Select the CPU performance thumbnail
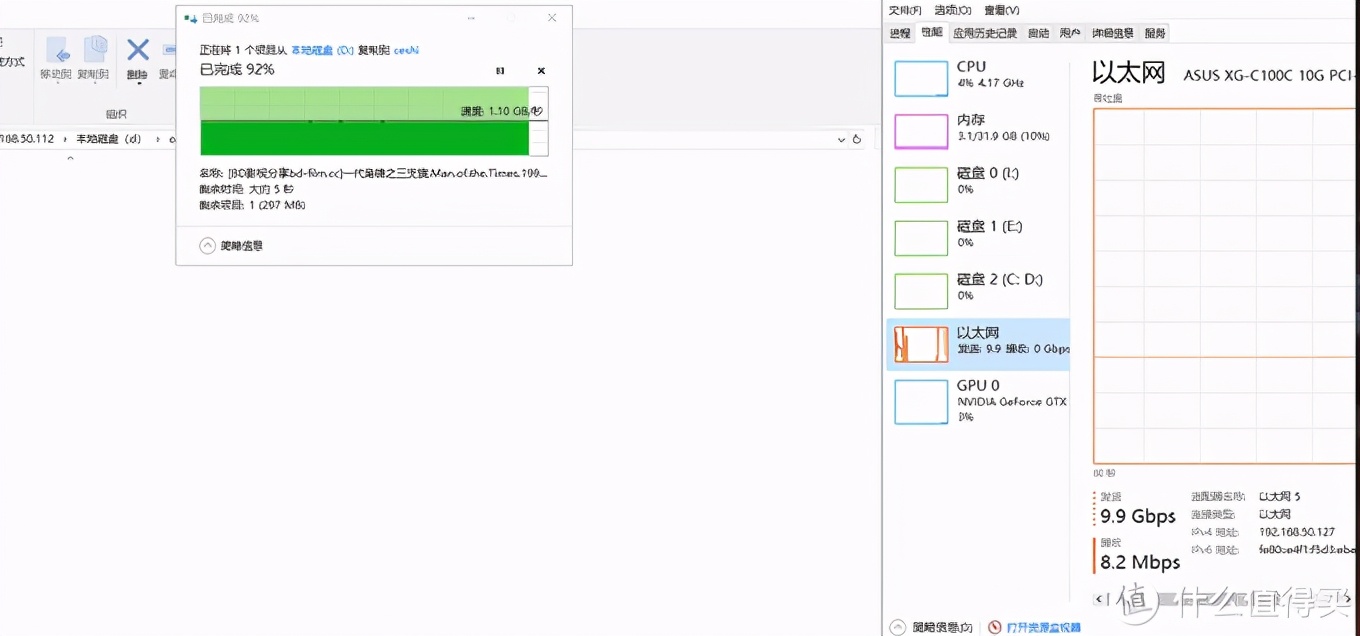The image size is (1360, 636). point(921,79)
